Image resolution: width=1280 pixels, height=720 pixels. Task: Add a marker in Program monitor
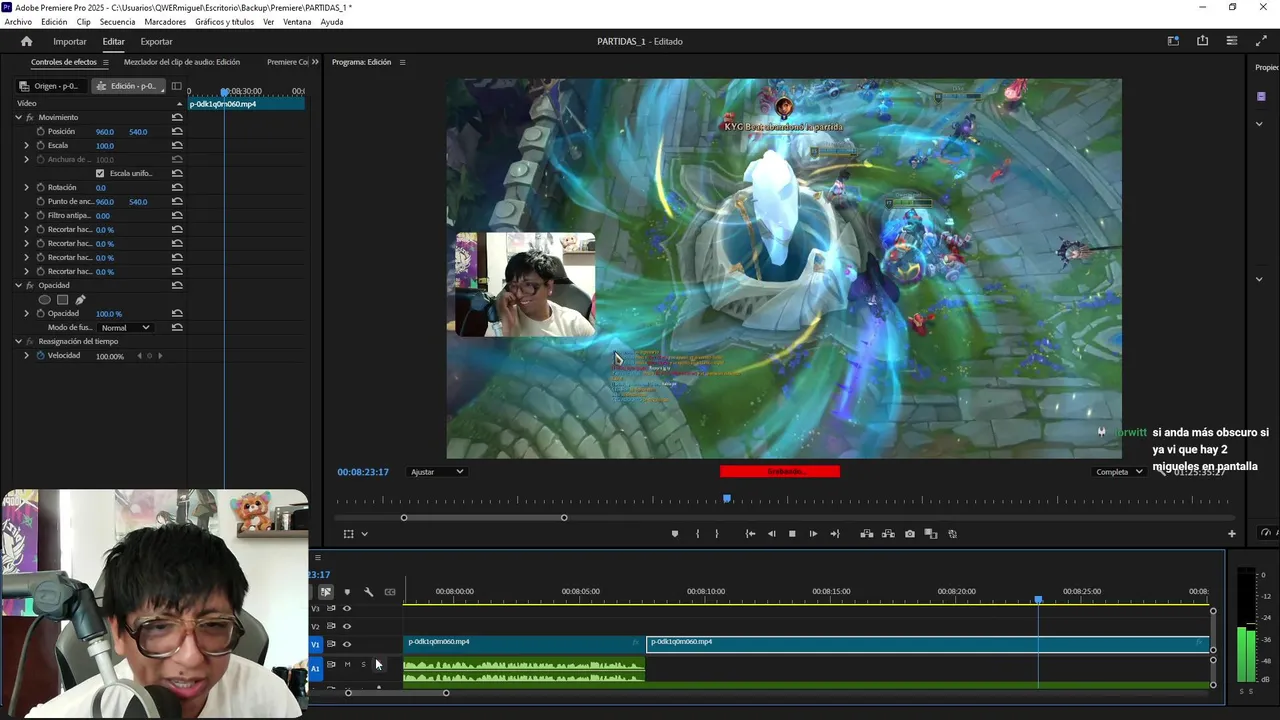pos(675,534)
